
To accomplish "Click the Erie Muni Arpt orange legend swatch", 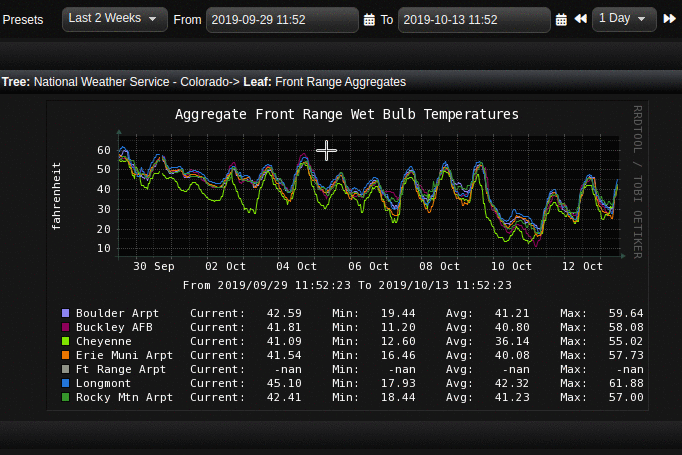I will [x=66, y=355].
